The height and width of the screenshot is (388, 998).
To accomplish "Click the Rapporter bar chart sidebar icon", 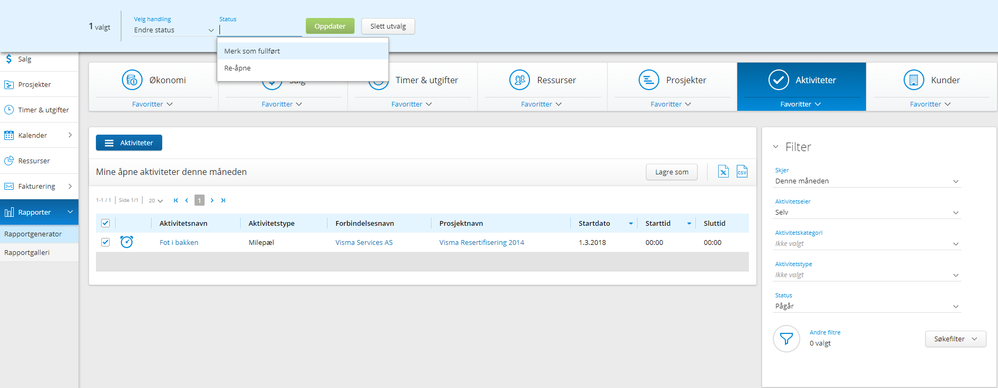I will (x=9, y=212).
